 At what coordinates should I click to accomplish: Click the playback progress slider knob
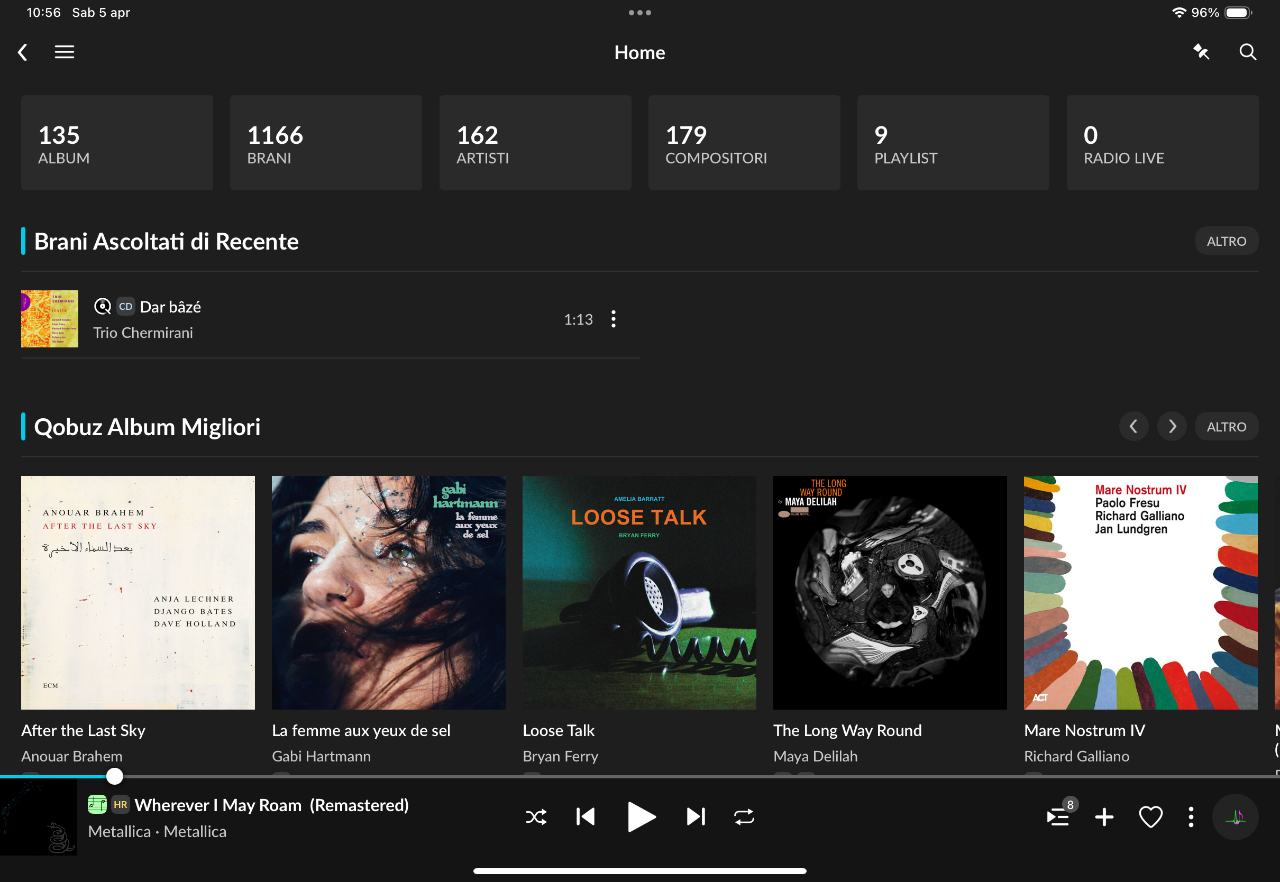click(x=115, y=776)
